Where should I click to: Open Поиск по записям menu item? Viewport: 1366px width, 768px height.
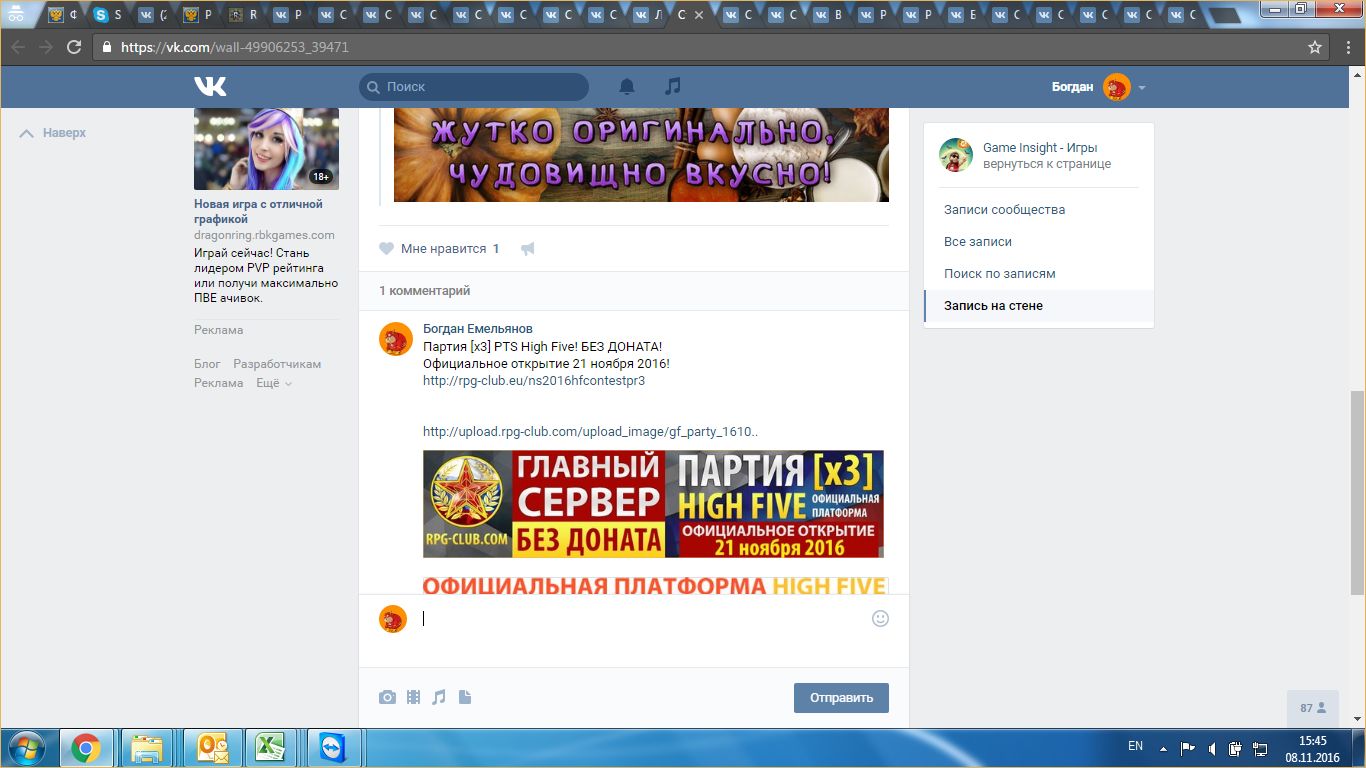coord(999,274)
